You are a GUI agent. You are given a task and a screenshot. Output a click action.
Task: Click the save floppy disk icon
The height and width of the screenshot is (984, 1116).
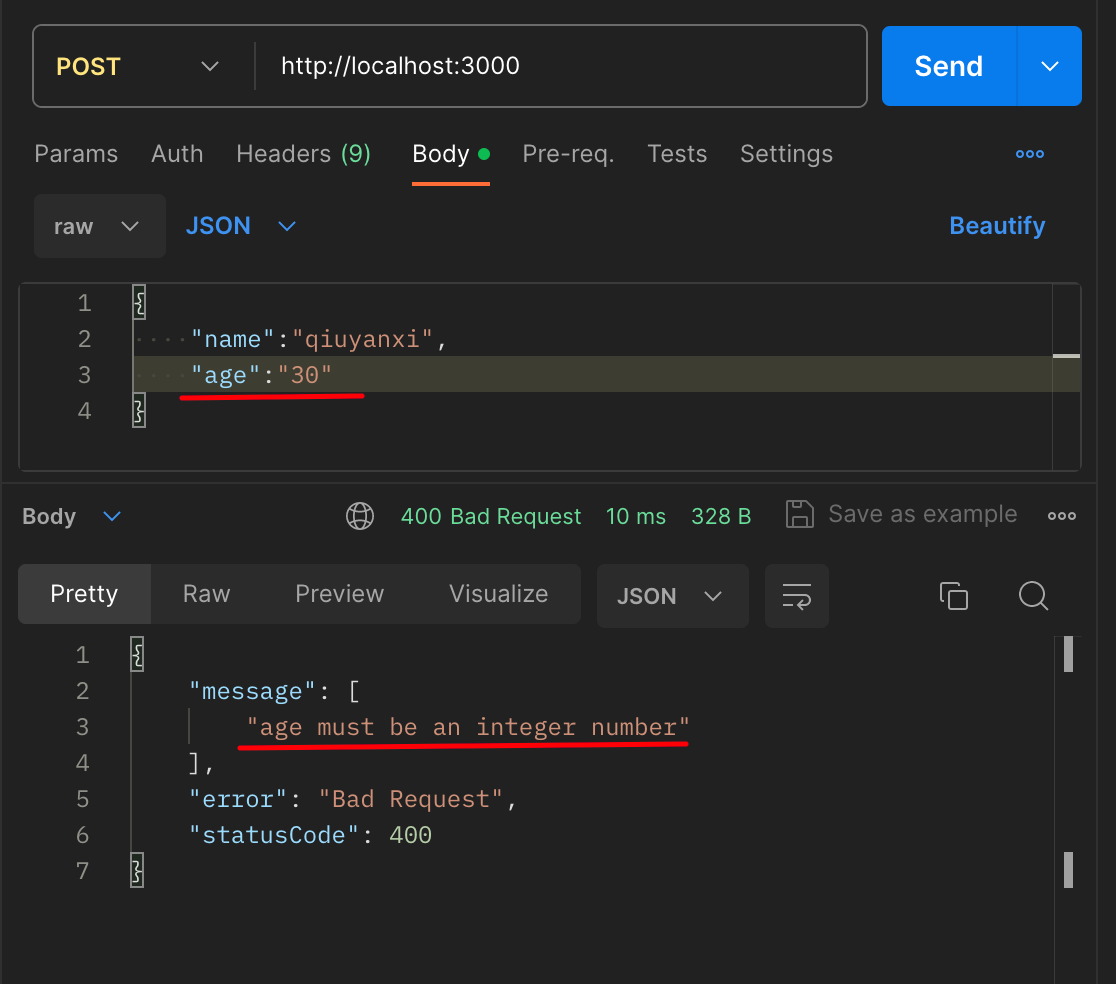[799, 514]
